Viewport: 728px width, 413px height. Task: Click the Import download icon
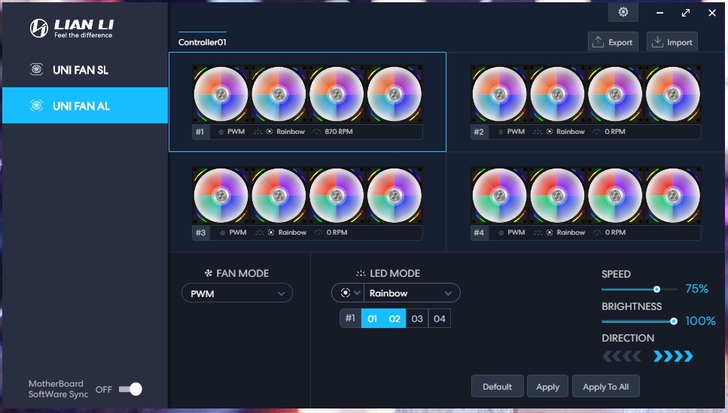pos(657,42)
